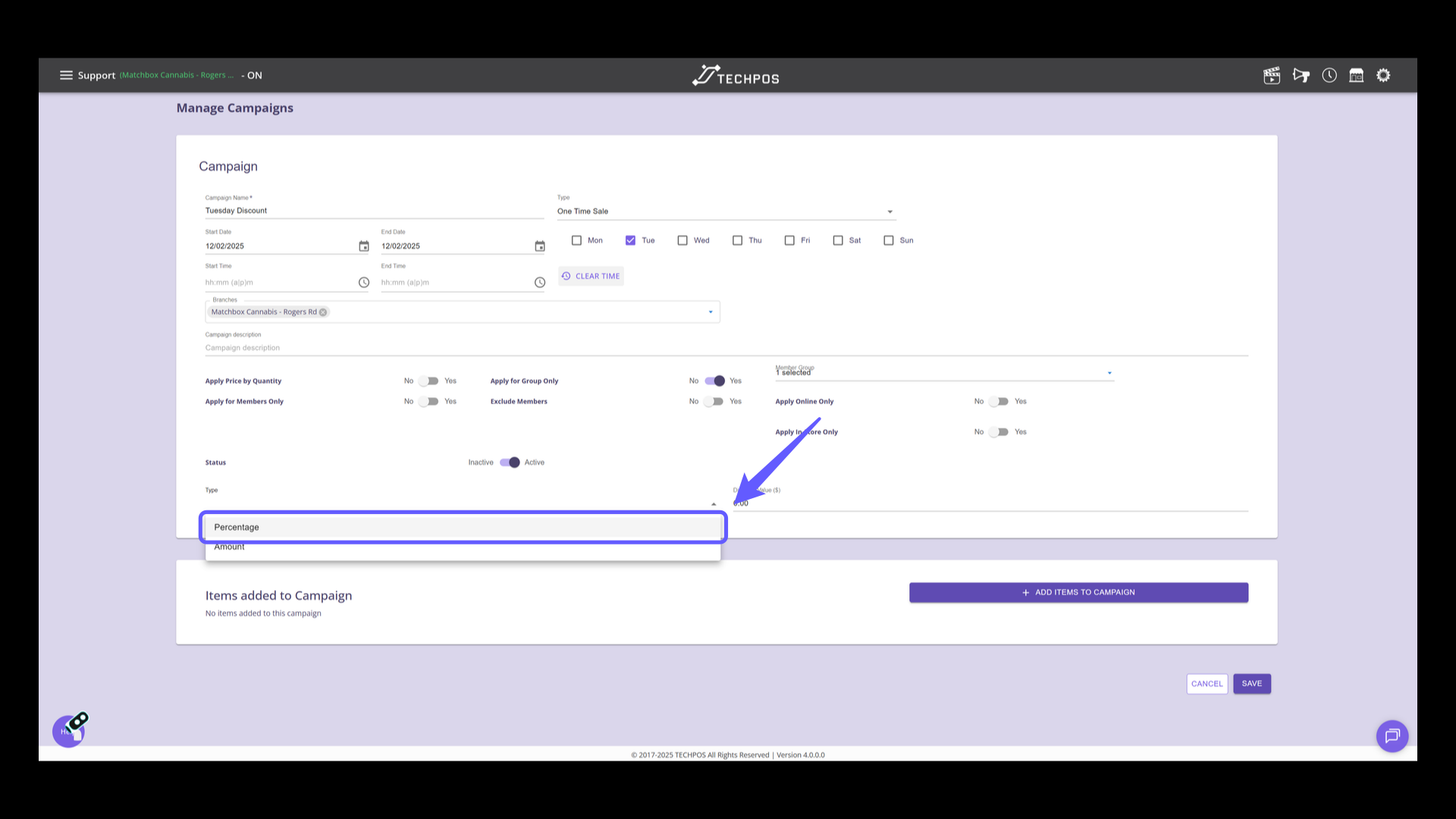
Task: Expand the Branches dropdown arrow
Action: click(711, 312)
